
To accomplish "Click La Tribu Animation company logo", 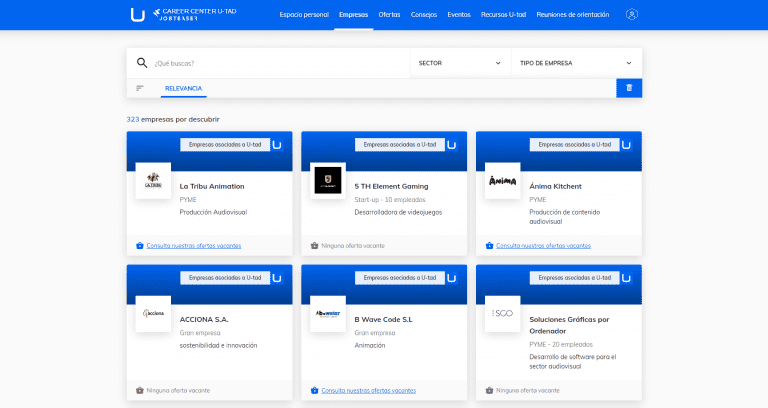I will (153, 181).
